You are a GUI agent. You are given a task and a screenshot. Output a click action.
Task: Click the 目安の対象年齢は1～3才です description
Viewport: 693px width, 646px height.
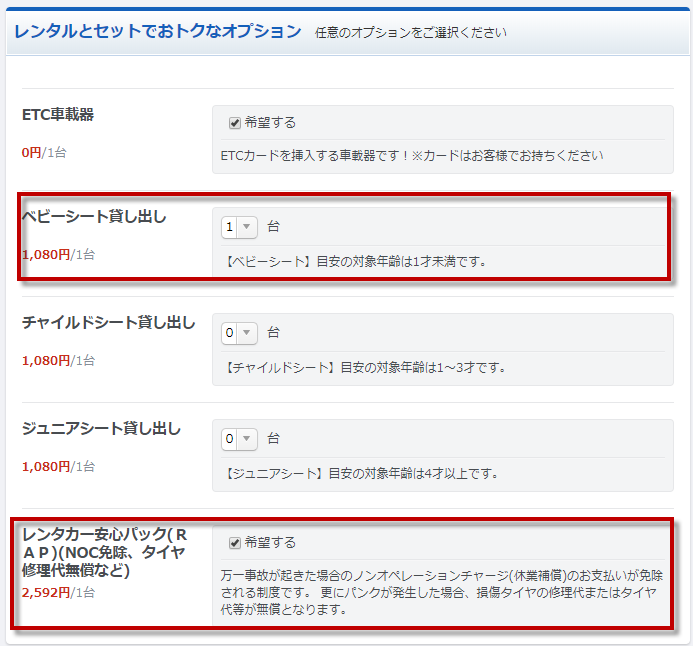point(366,368)
